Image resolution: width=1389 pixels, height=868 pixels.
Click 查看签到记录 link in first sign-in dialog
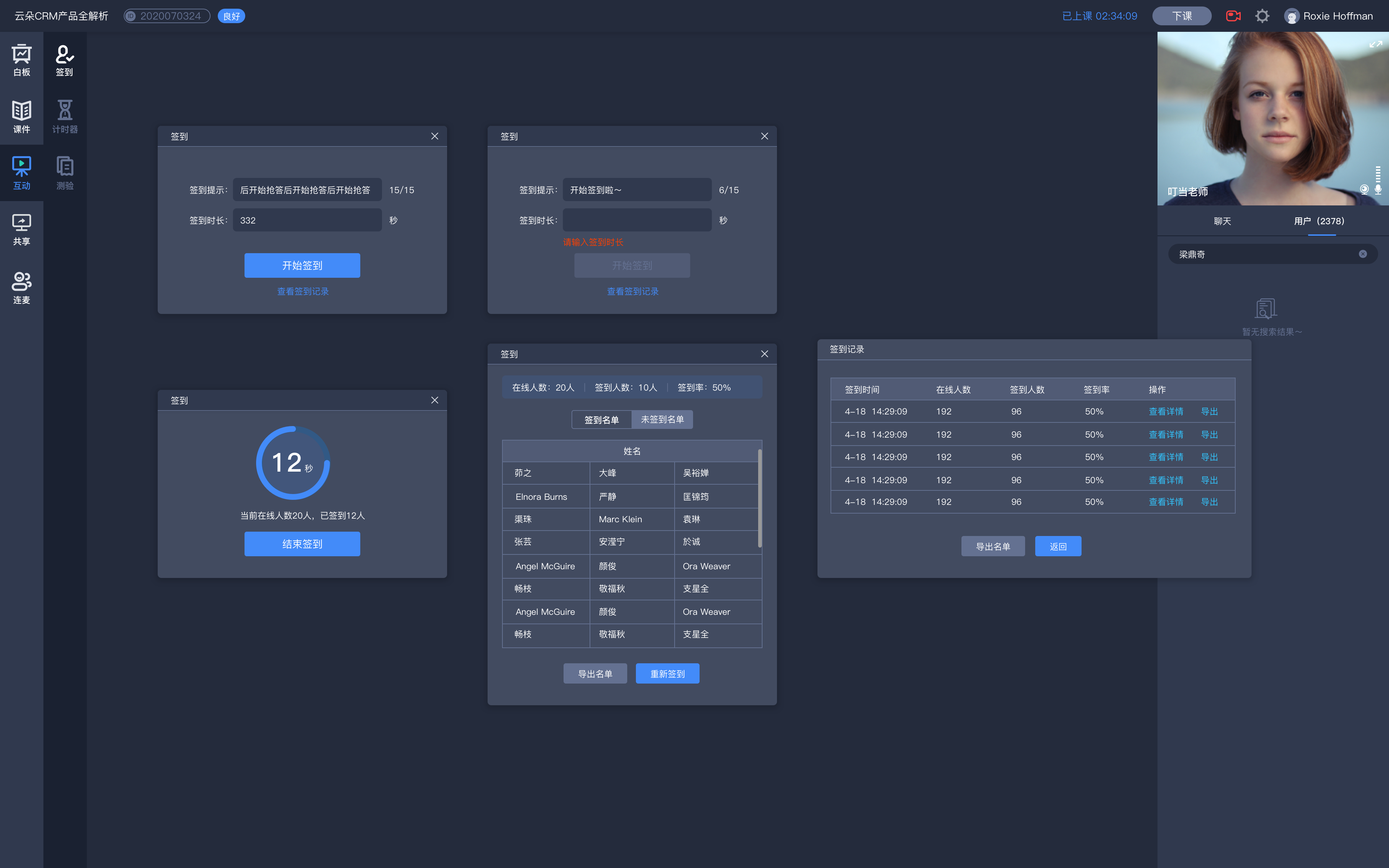click(303, 291)
